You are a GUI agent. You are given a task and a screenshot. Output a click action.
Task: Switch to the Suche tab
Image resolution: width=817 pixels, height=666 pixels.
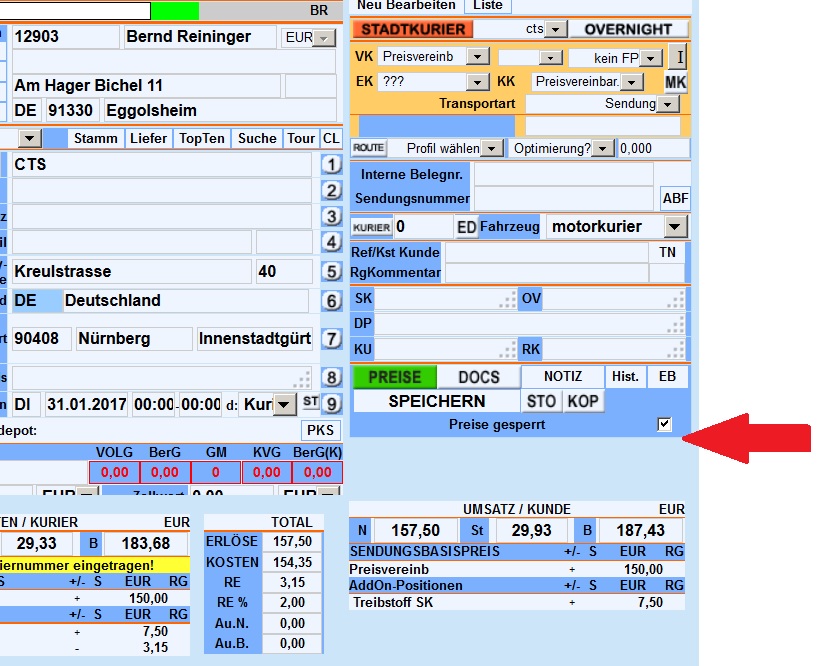tap(257, 139)
